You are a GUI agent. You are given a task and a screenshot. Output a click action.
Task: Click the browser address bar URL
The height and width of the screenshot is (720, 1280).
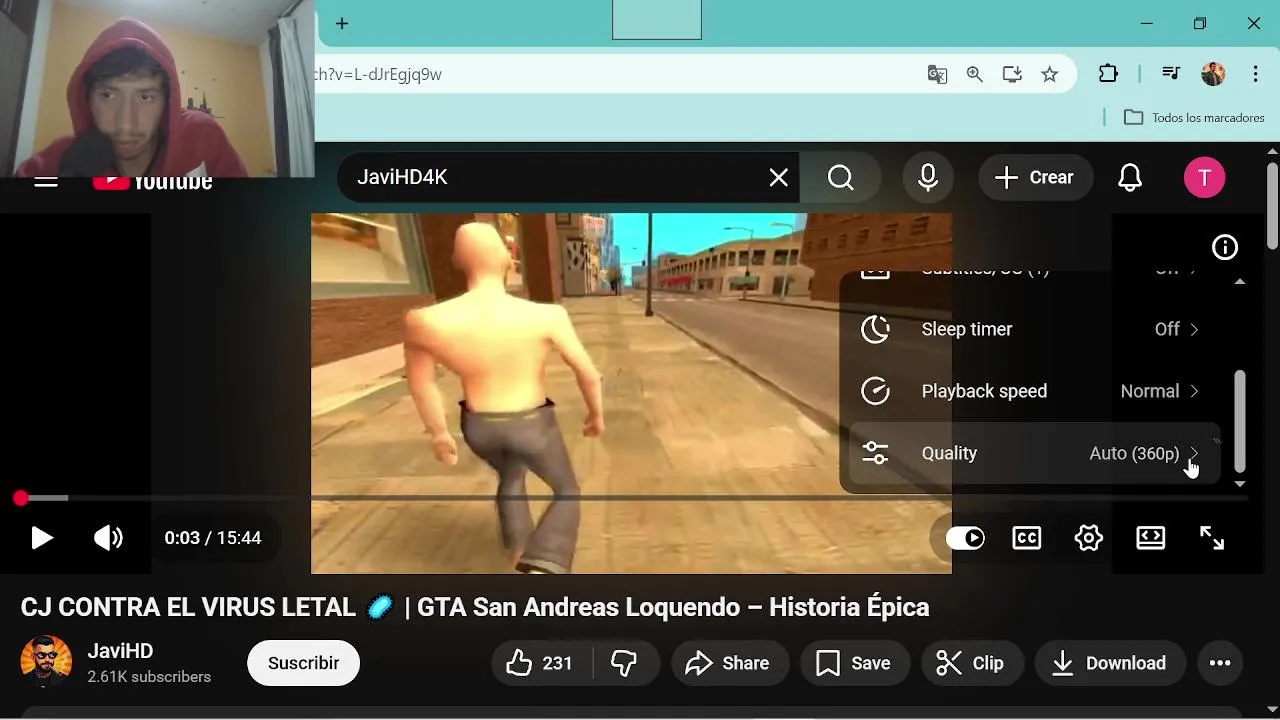[378, 74]
